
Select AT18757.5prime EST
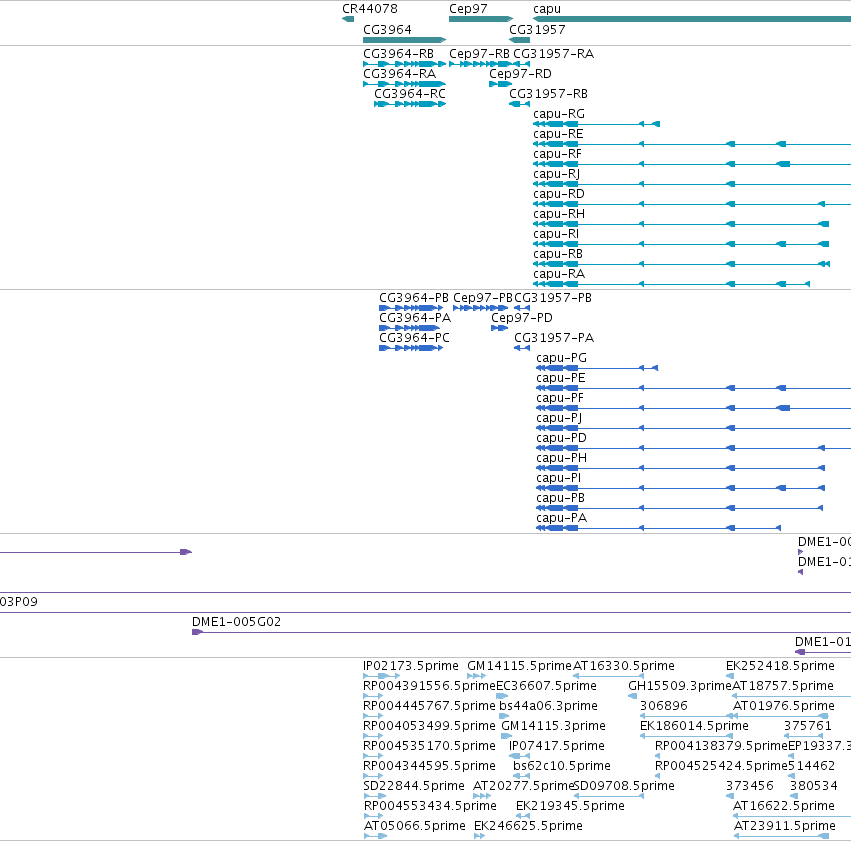(x=792, y=696)
